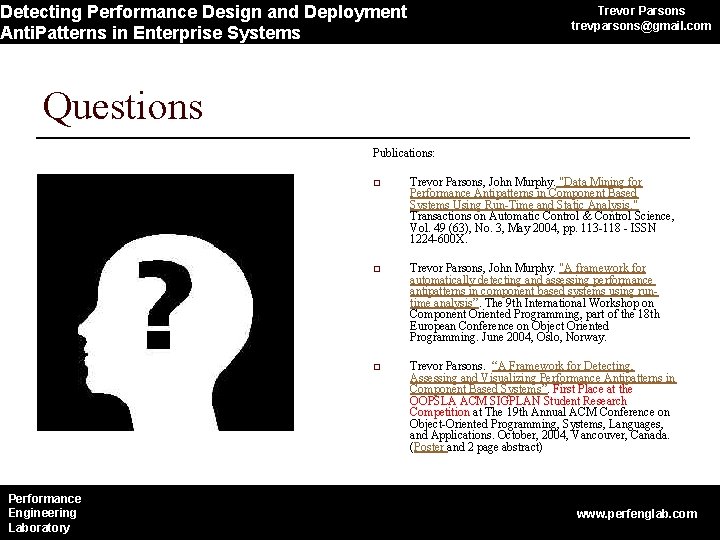Click the question mark head silhouette image
This screenshot has width=720, height=540.
(x=165, y=302)
